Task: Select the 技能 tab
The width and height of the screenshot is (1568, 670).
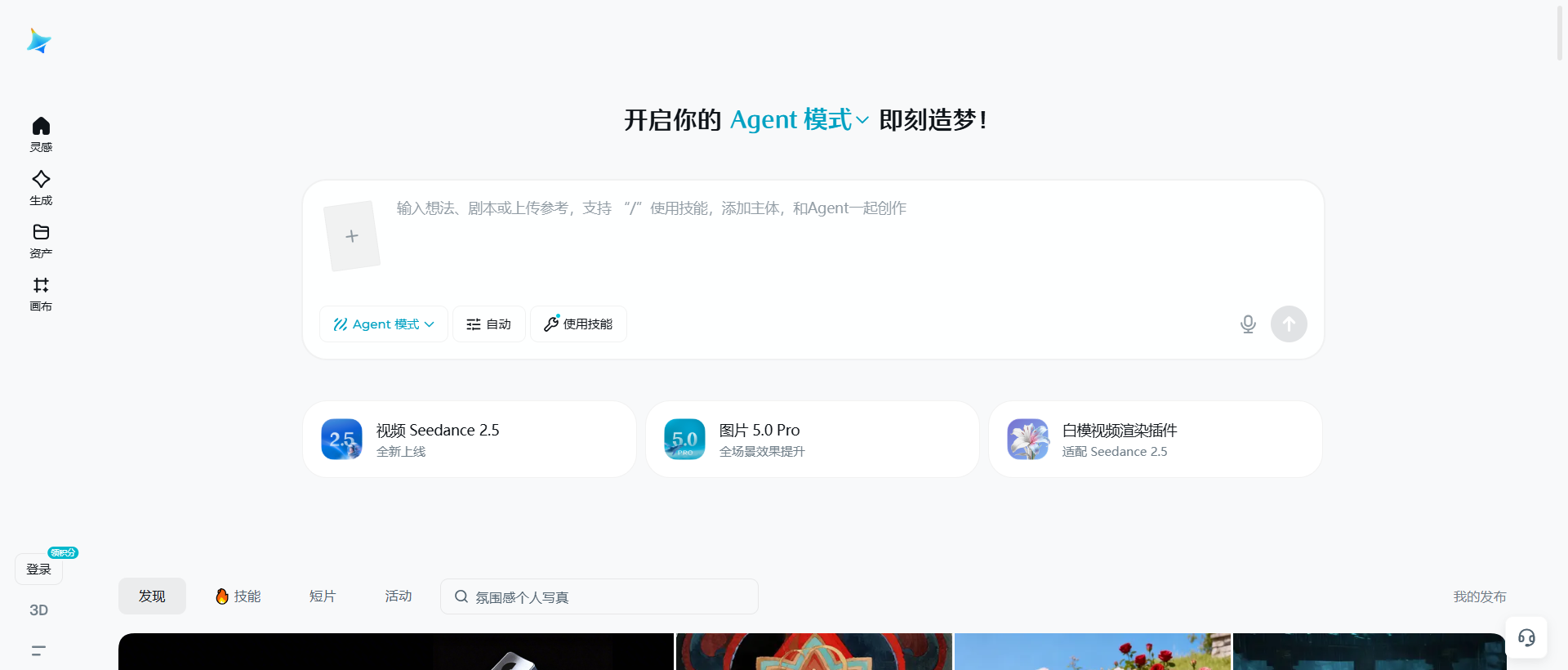Action: [x=238, y=596]
